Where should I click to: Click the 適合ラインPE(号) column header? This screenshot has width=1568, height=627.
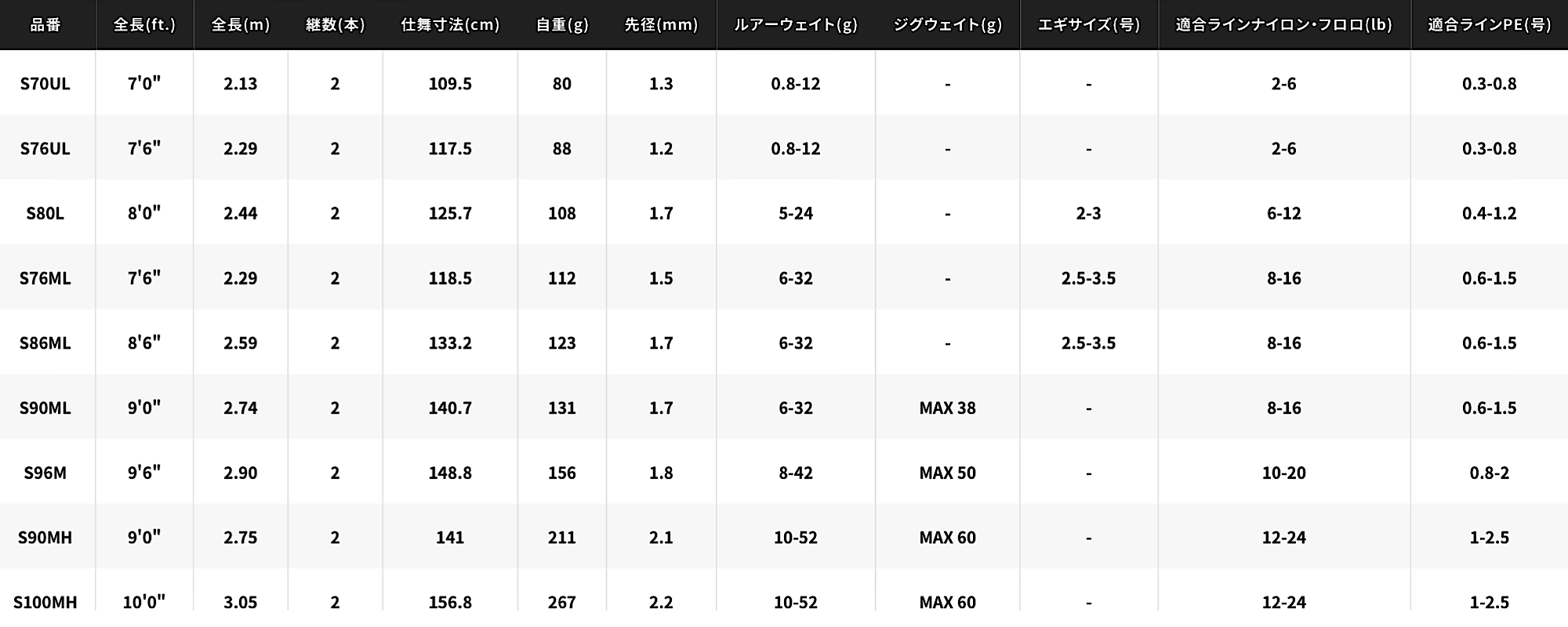[x=1490, y=25]
